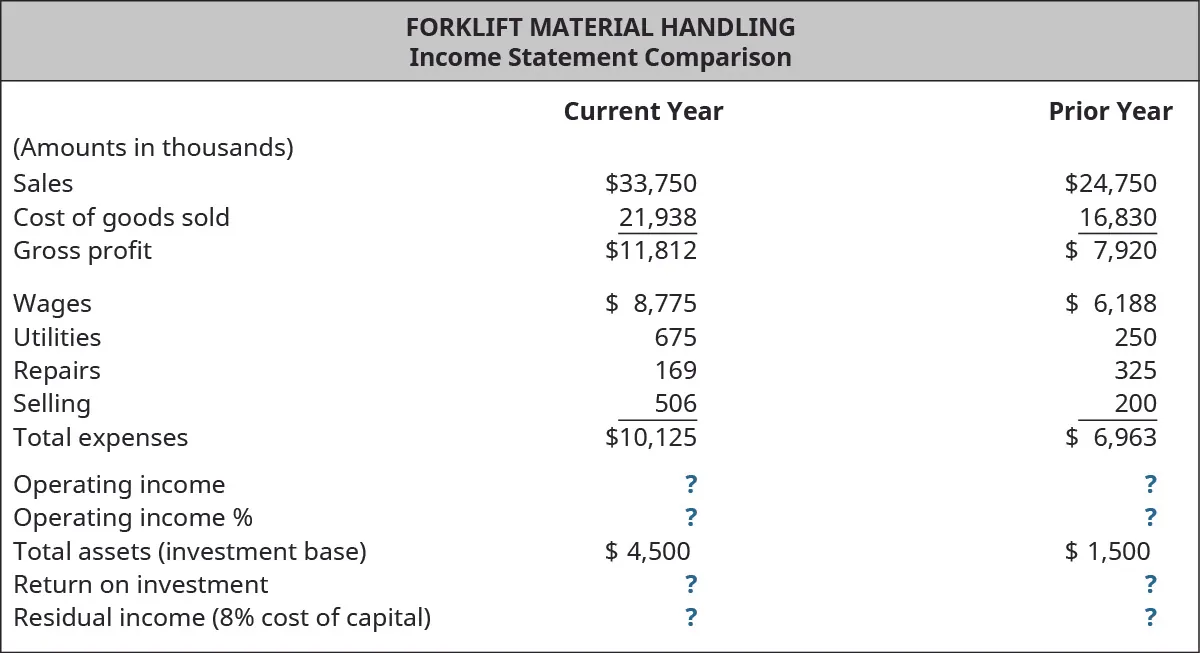This screenshot has height=653, width=1200.
Task: Select the Current Year total assets $4,500
Action: (x=648, y=551)
